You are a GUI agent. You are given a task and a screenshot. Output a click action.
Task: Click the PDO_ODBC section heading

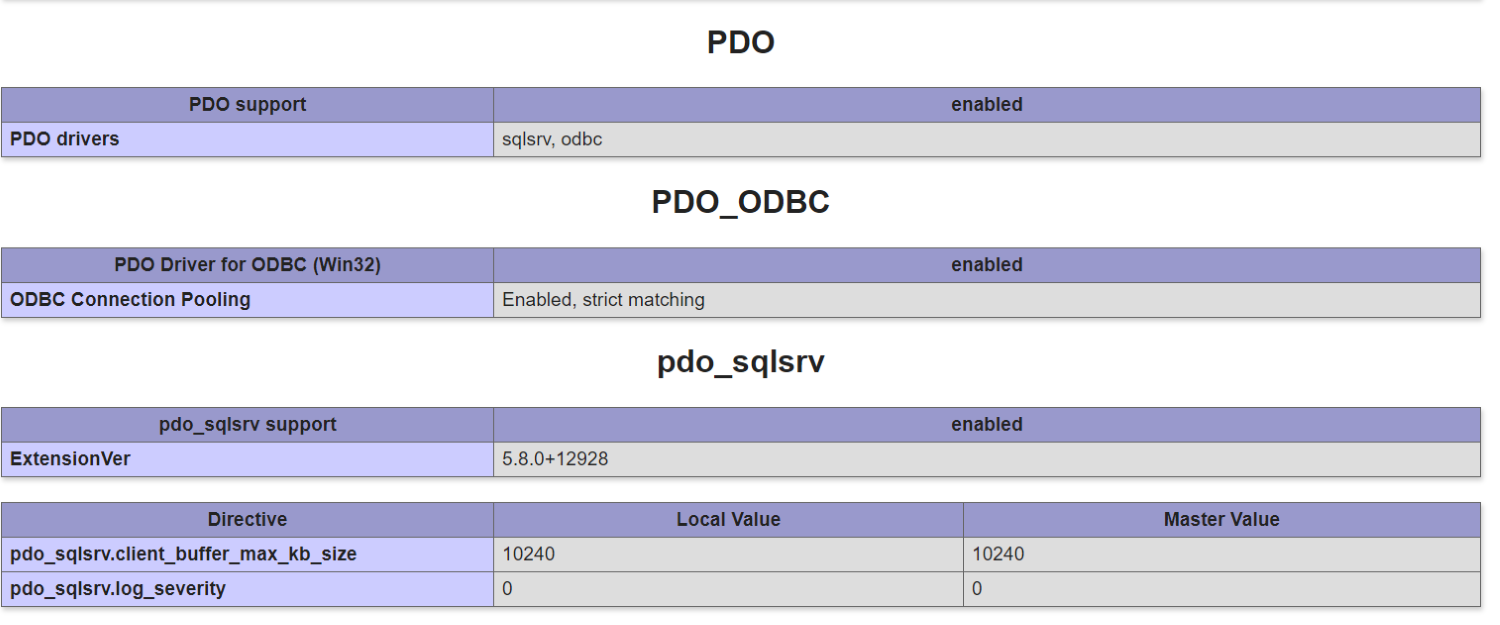click(x=740, y=202)
